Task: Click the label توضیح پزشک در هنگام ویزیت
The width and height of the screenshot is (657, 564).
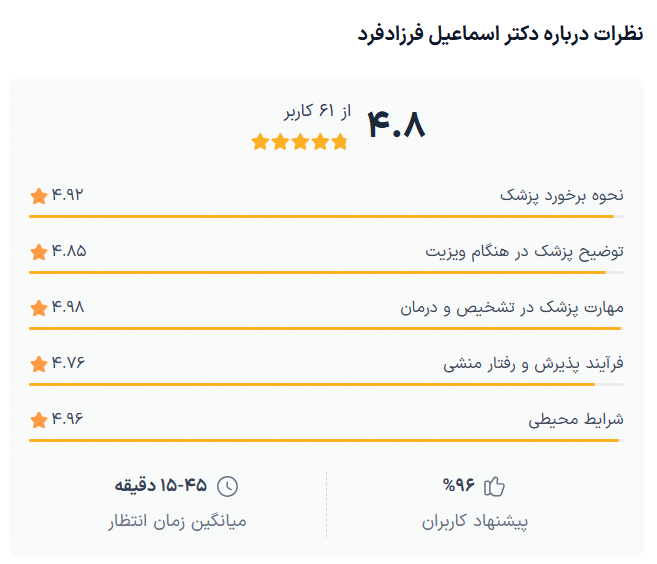Action: click(x=524, y=251)
